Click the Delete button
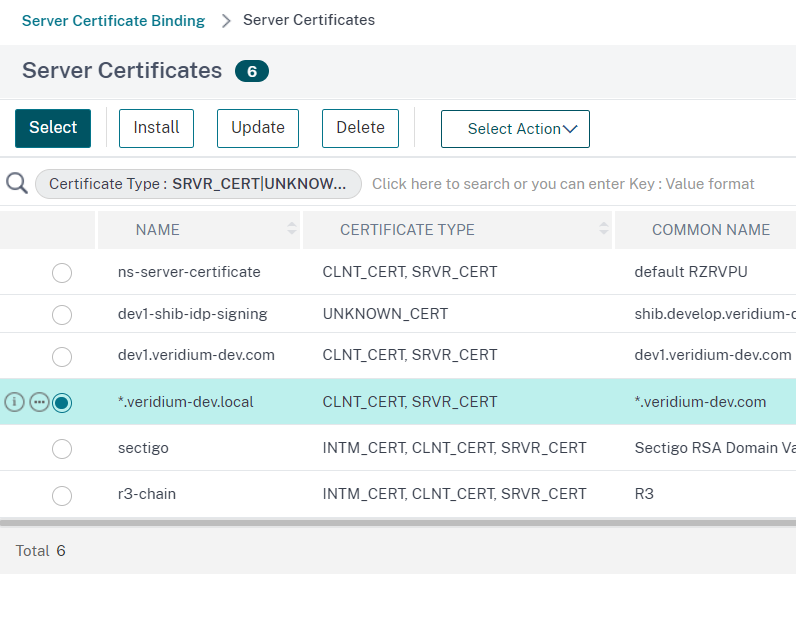The height and width of the screenshot is (621, 796). tap(360, 128)
